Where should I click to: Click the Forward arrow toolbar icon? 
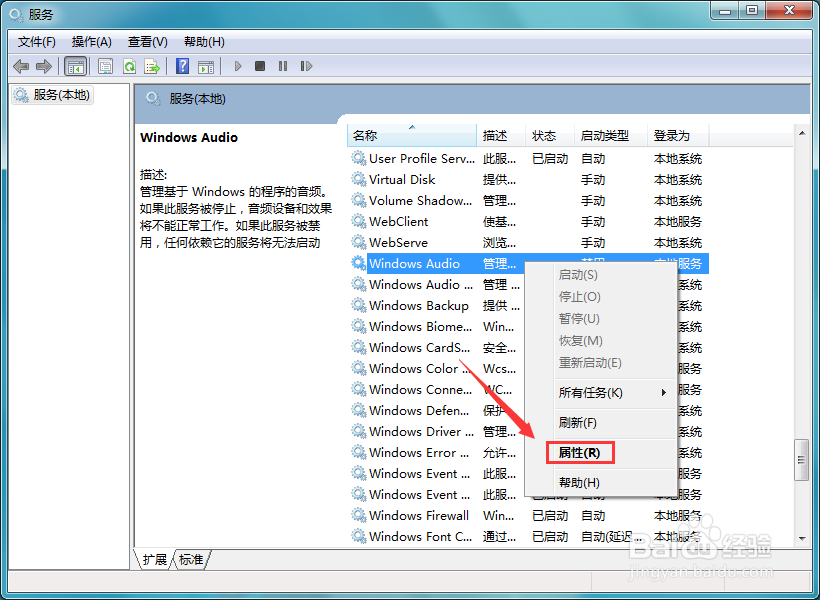pos(44,66)
